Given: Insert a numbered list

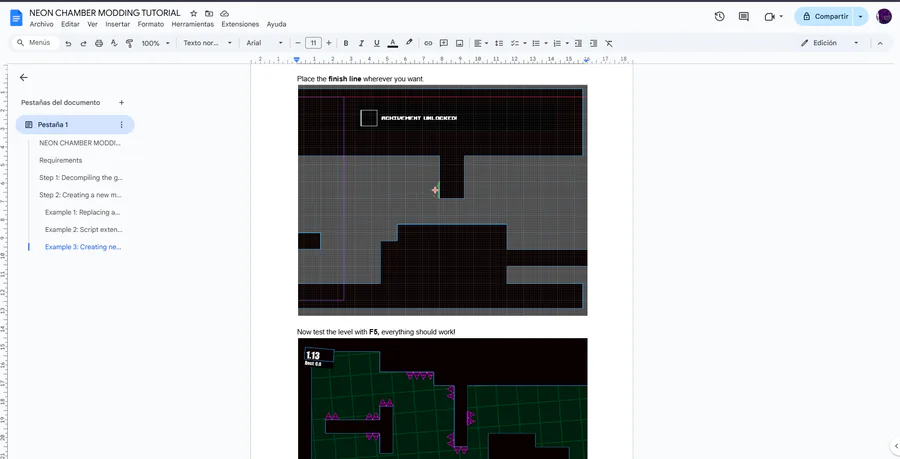Looking at the screenshot, I should point(557,43).
